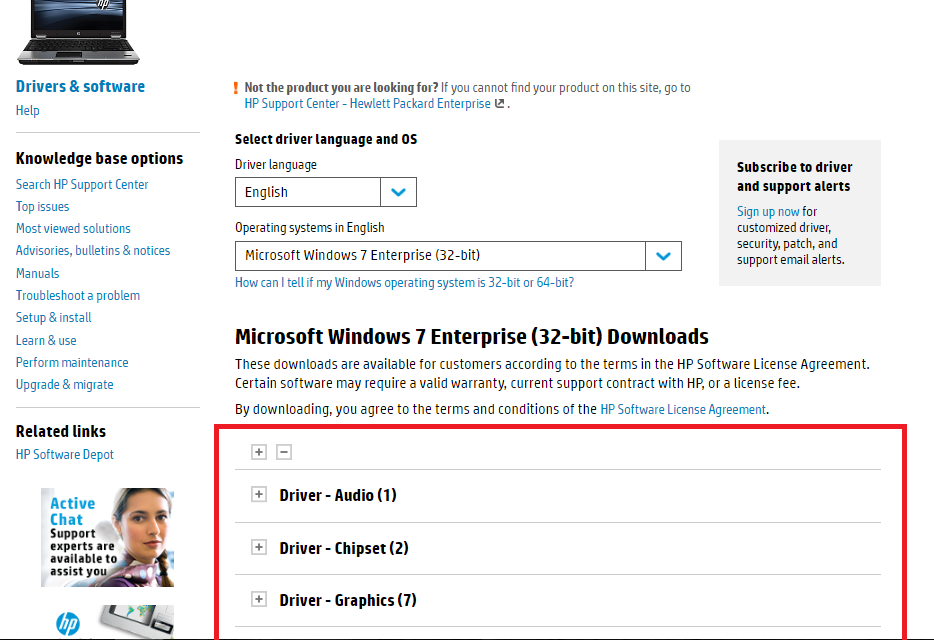Click the Driver - Chipset (2) title text
The height and width of the screenshot is (640, 934).
[344, 548]
